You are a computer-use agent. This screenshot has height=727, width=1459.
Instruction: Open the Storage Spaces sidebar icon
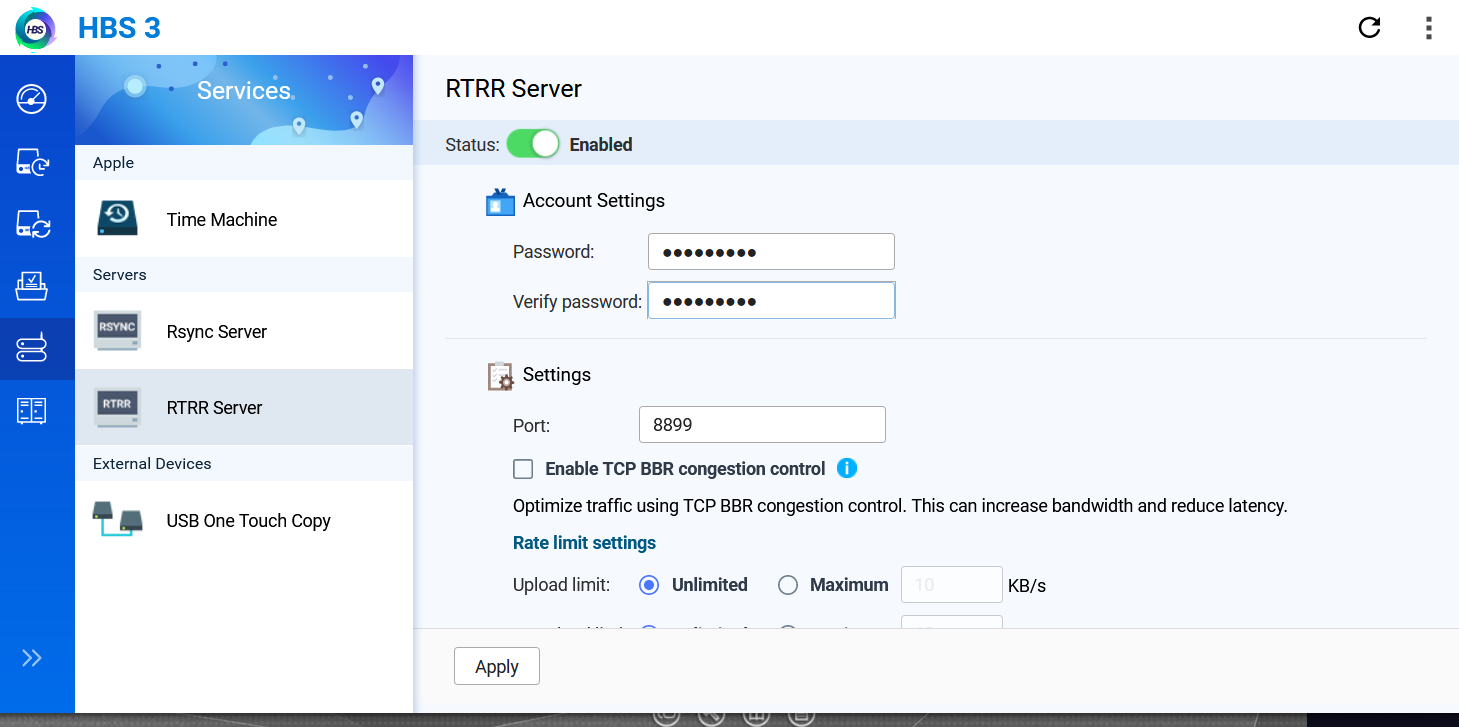(x=32, y=410)
